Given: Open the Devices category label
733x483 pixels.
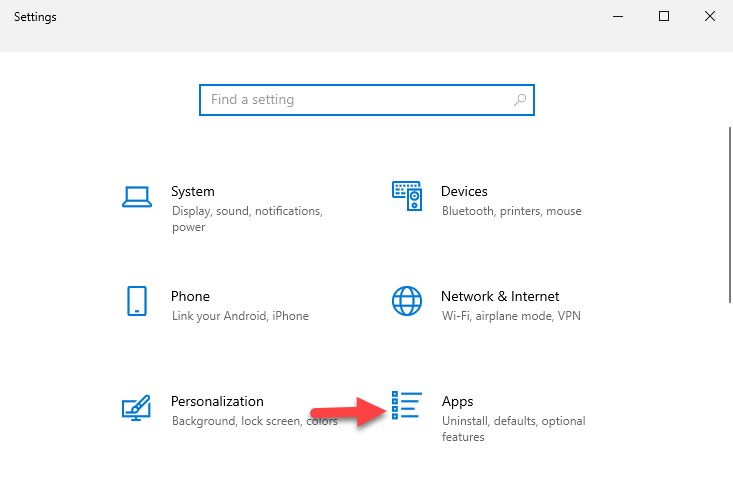Looking at the screenshot, I should click(464, 191).
